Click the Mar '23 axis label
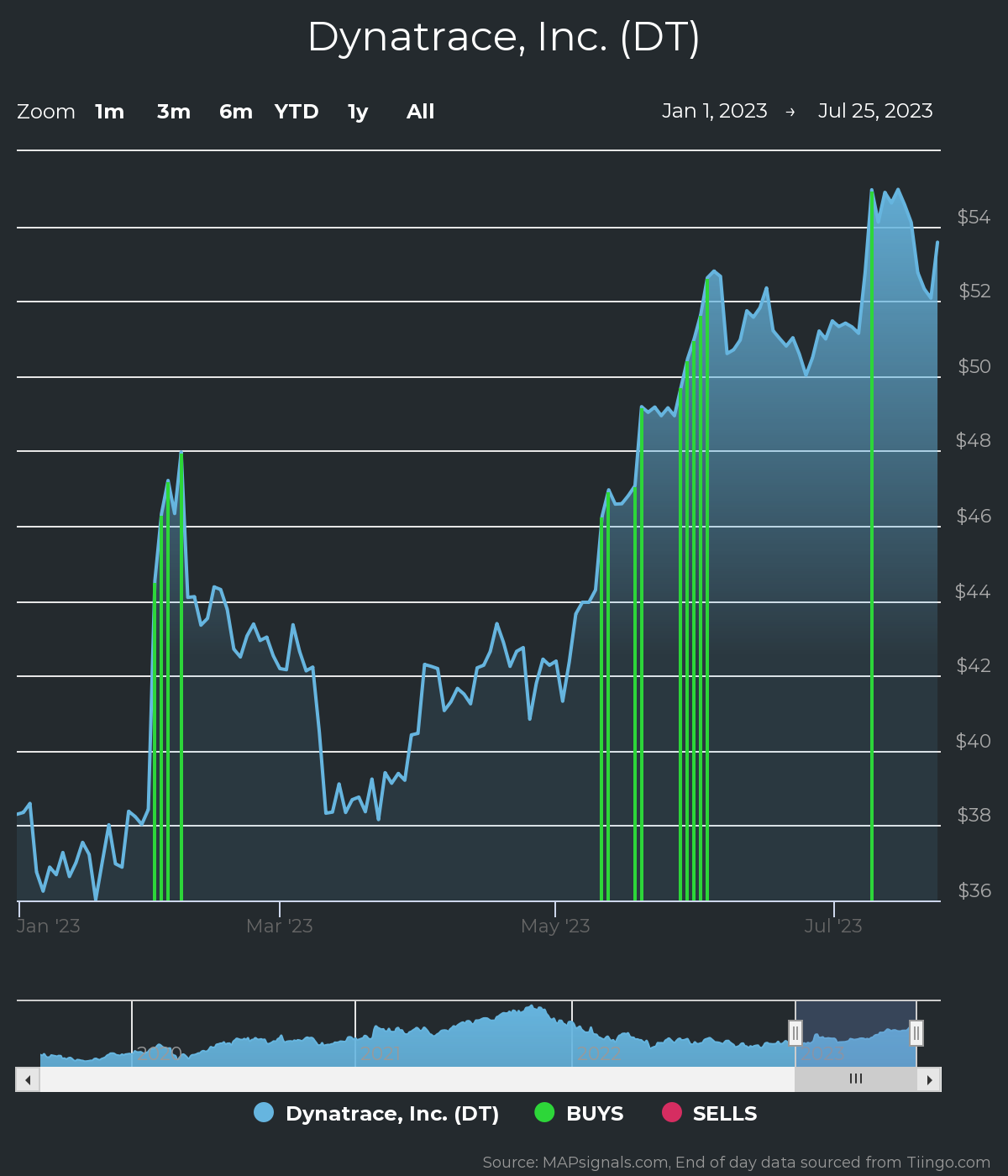Viewport: 1008px width, 1176px height. click(280, 927)
